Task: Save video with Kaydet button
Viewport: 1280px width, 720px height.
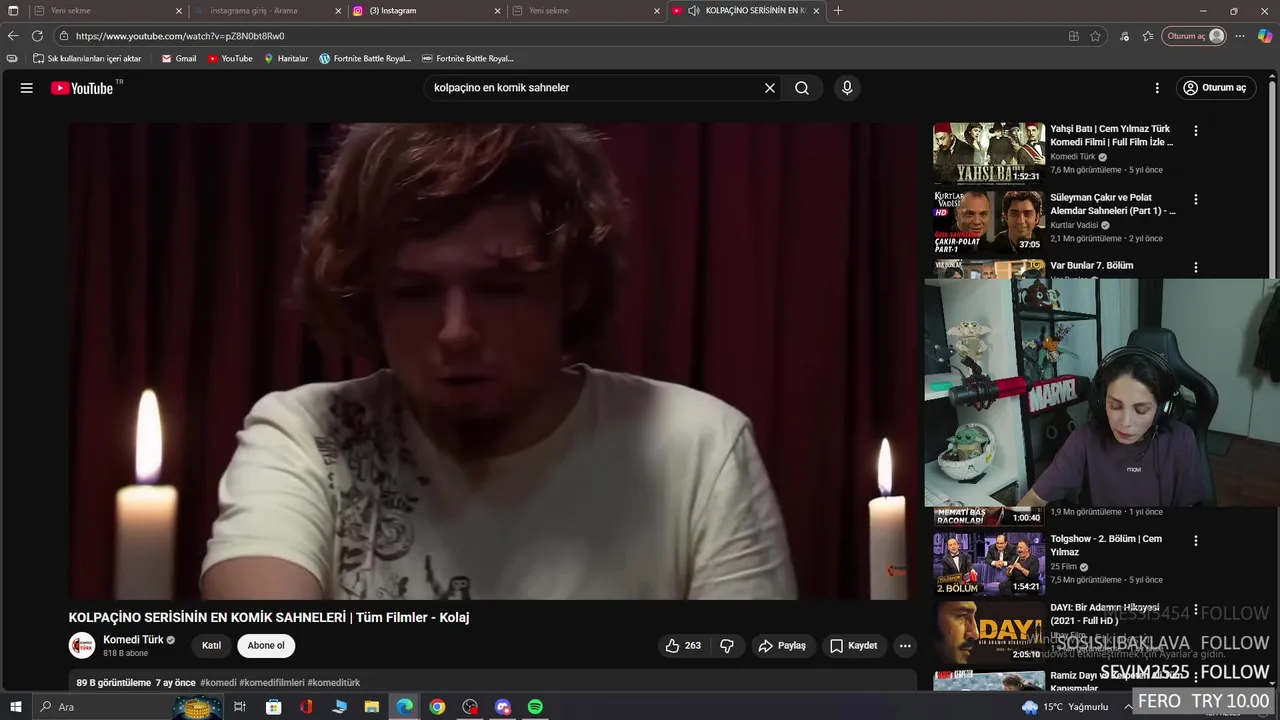Action: pyautogui.click(x=854, y=646)
